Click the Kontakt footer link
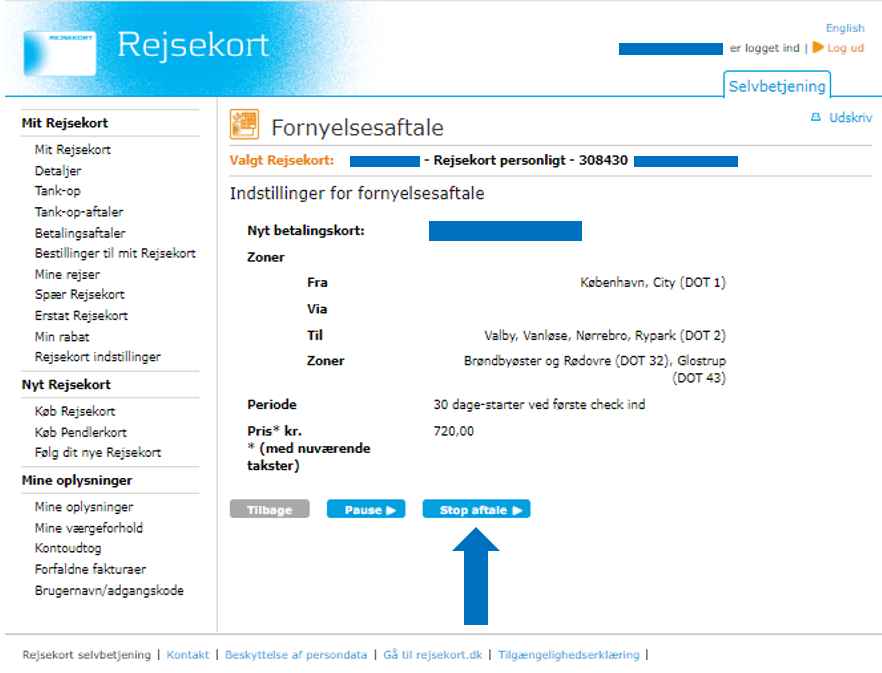The image size is (882, 673). 188,655
